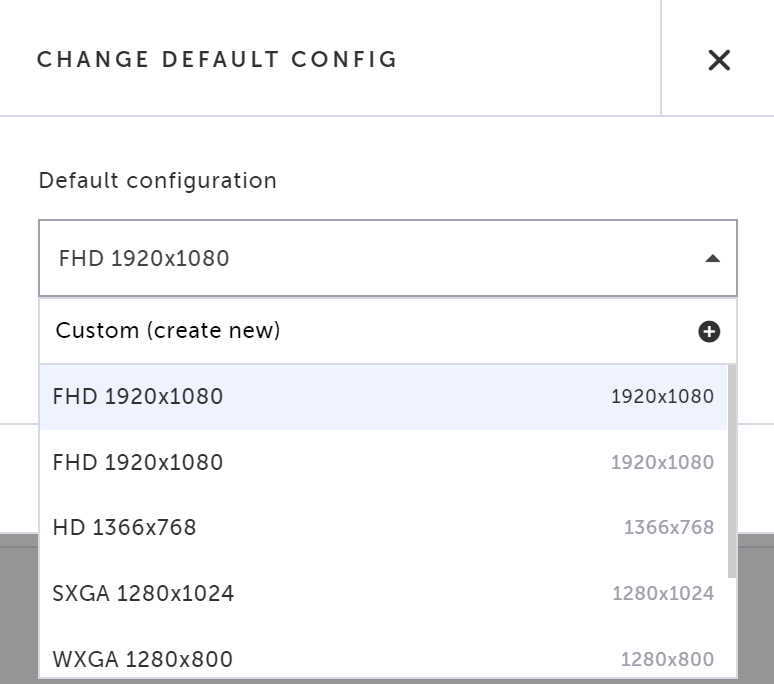
Task: Select the SXGA 1280x1024 configuration
Action: (x=383, y=593)
